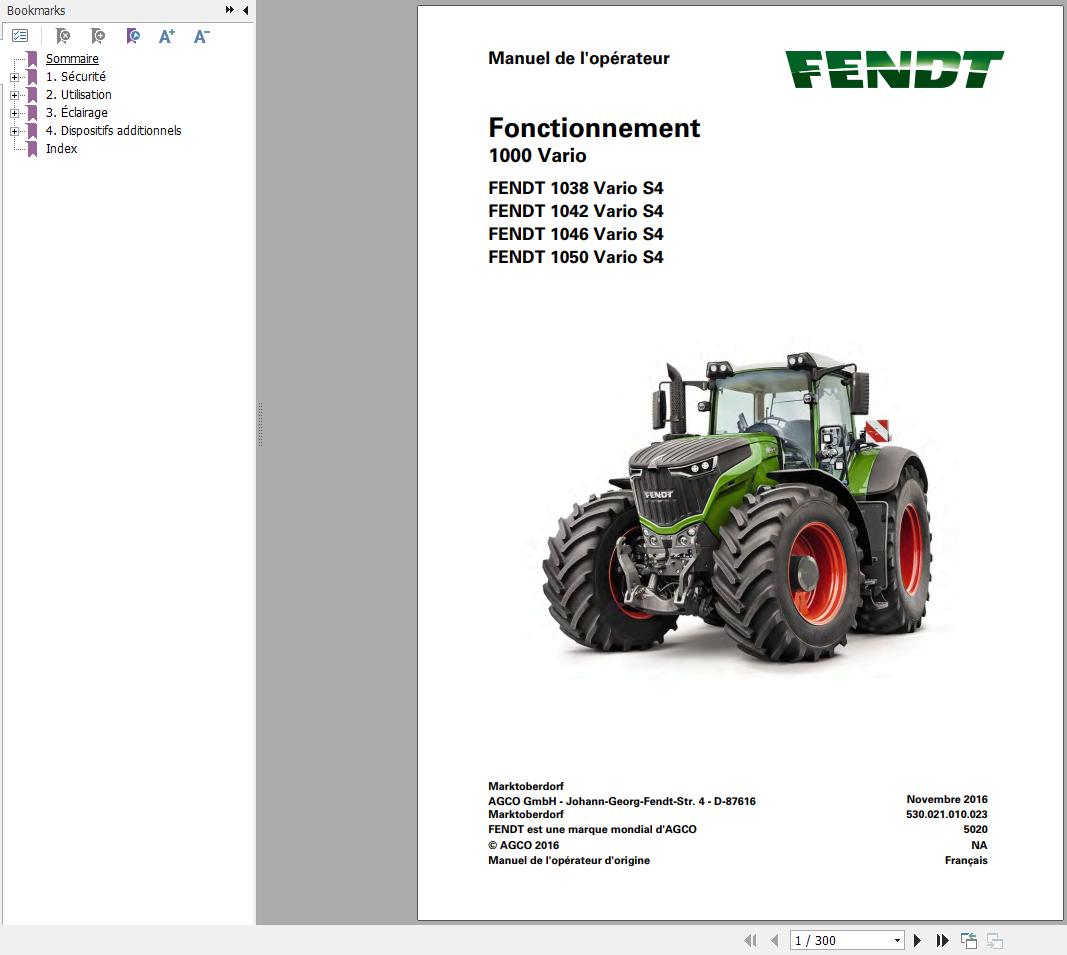Click the 'Manuel de l'opérateur' heading
The height and width of the screenshot is (955, 1067).
click(x=578, y=59)
